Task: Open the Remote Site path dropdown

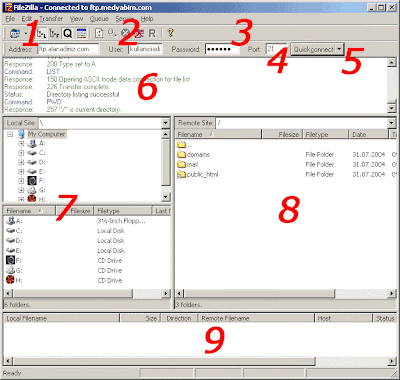Action: pyautogui.click(x=392, y=123)
